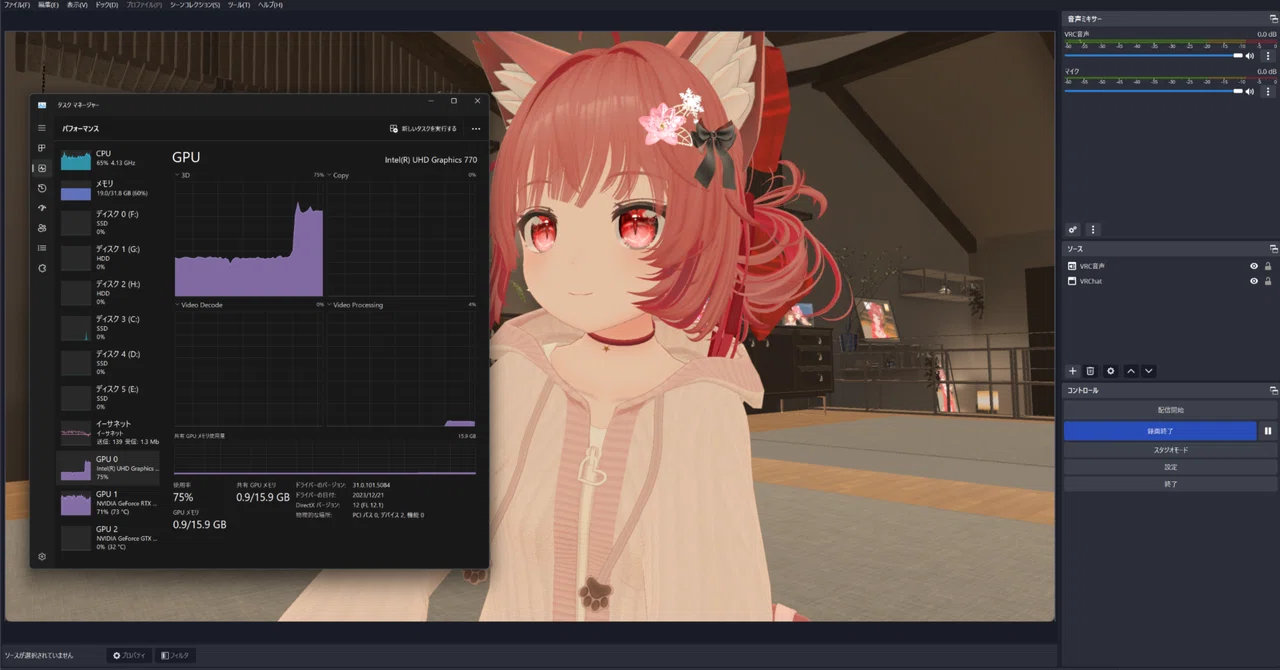This screenshot has width=1280, height=670.
Task: Open source フィルタ filters button
Action: click(x=175, y=655)
